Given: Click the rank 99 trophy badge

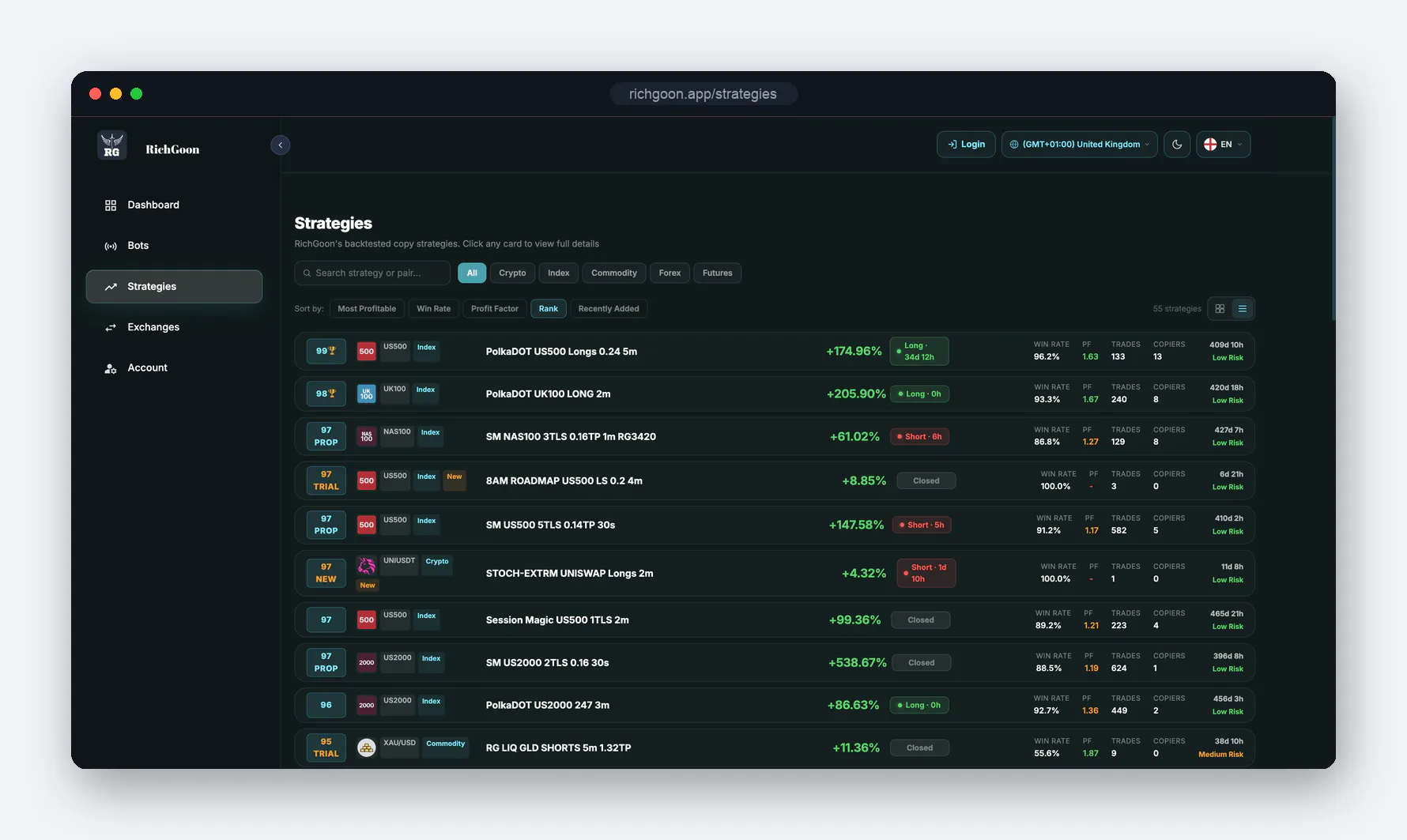Looking at the screenshot, I should (326, 352).
